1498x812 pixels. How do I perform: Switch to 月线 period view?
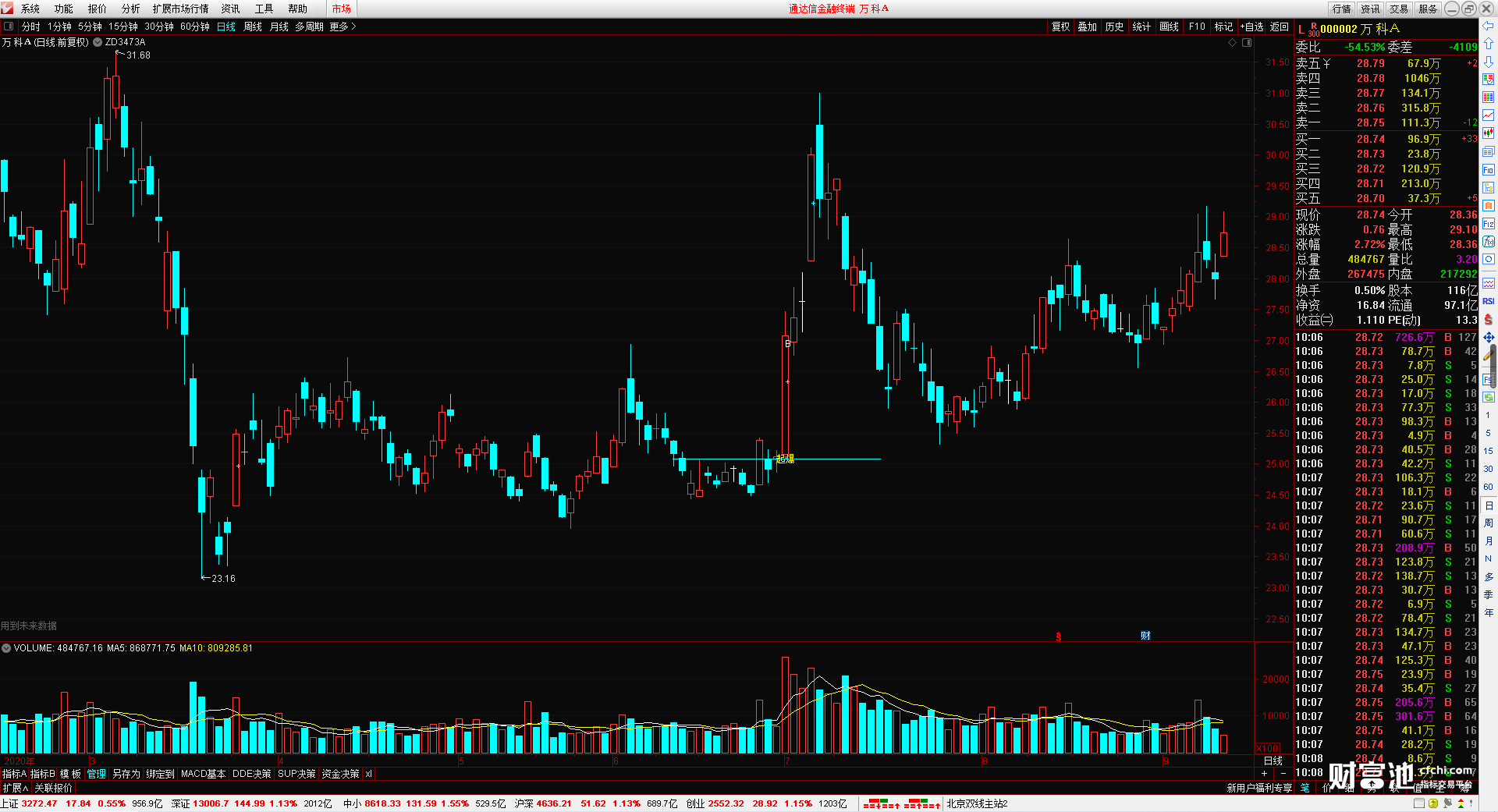tap(279, 27)
